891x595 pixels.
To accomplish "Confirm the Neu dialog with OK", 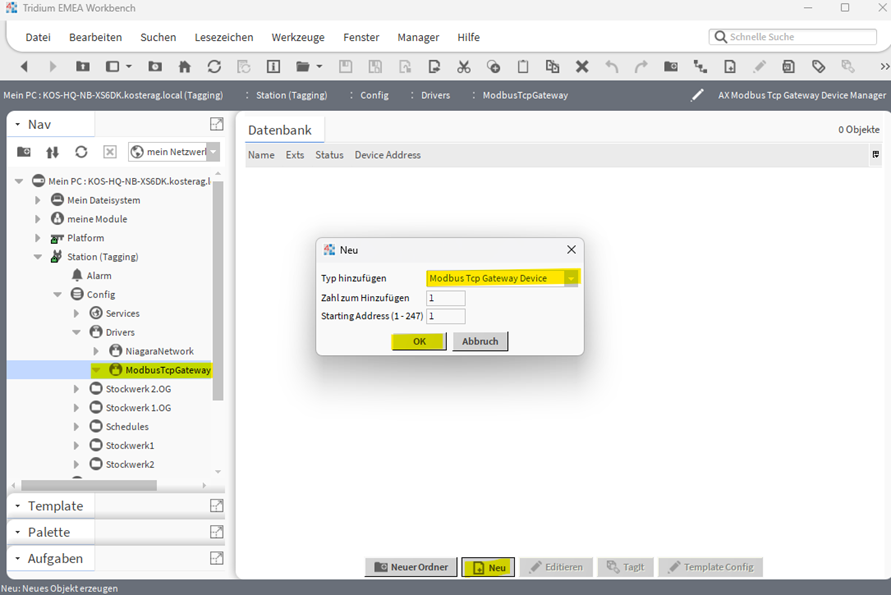I will pos(419,341).
